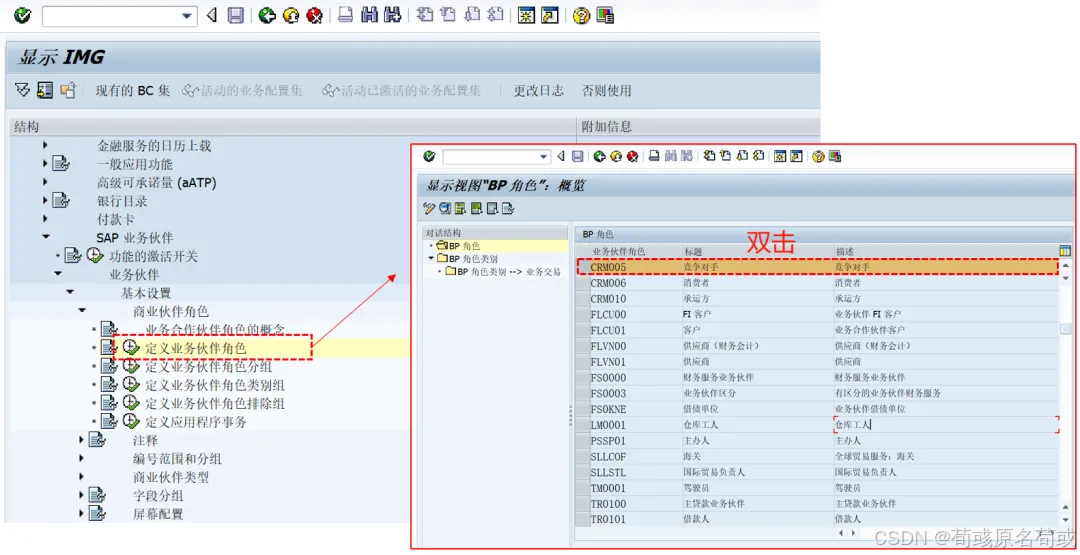Click documentation icon for 定义业务伙伴角色分组

click(109, 366)
